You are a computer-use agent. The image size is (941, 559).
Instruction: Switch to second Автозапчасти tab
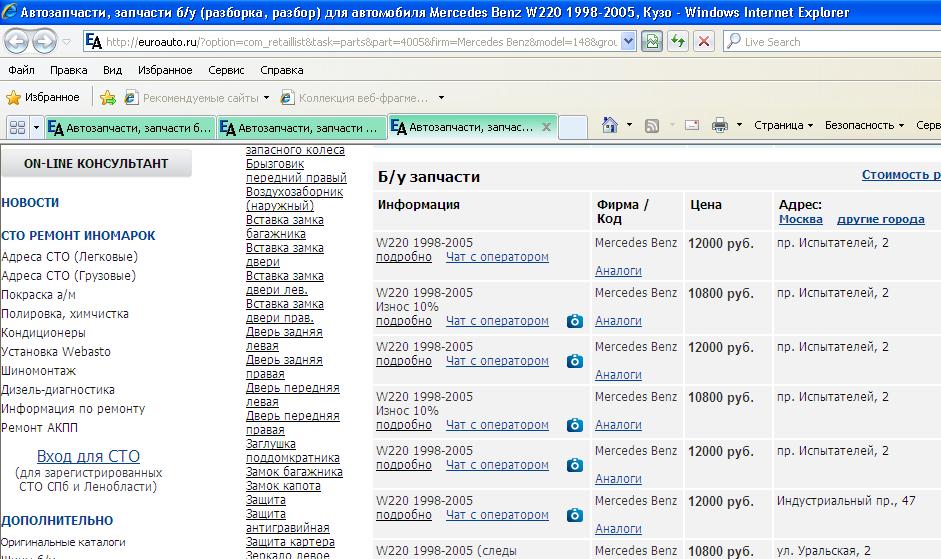point(301,128)
